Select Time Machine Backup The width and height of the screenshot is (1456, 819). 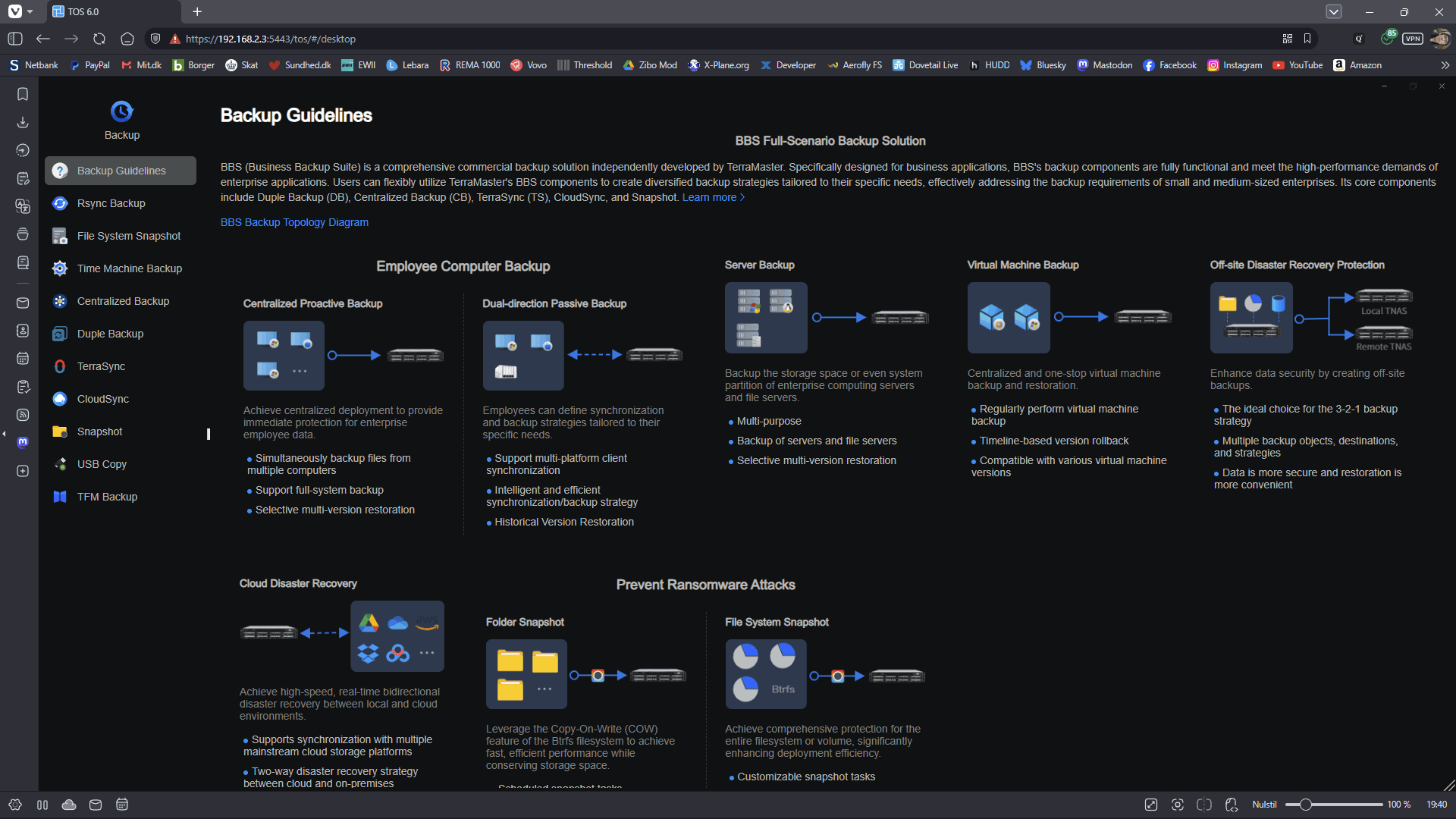[130, 268]
